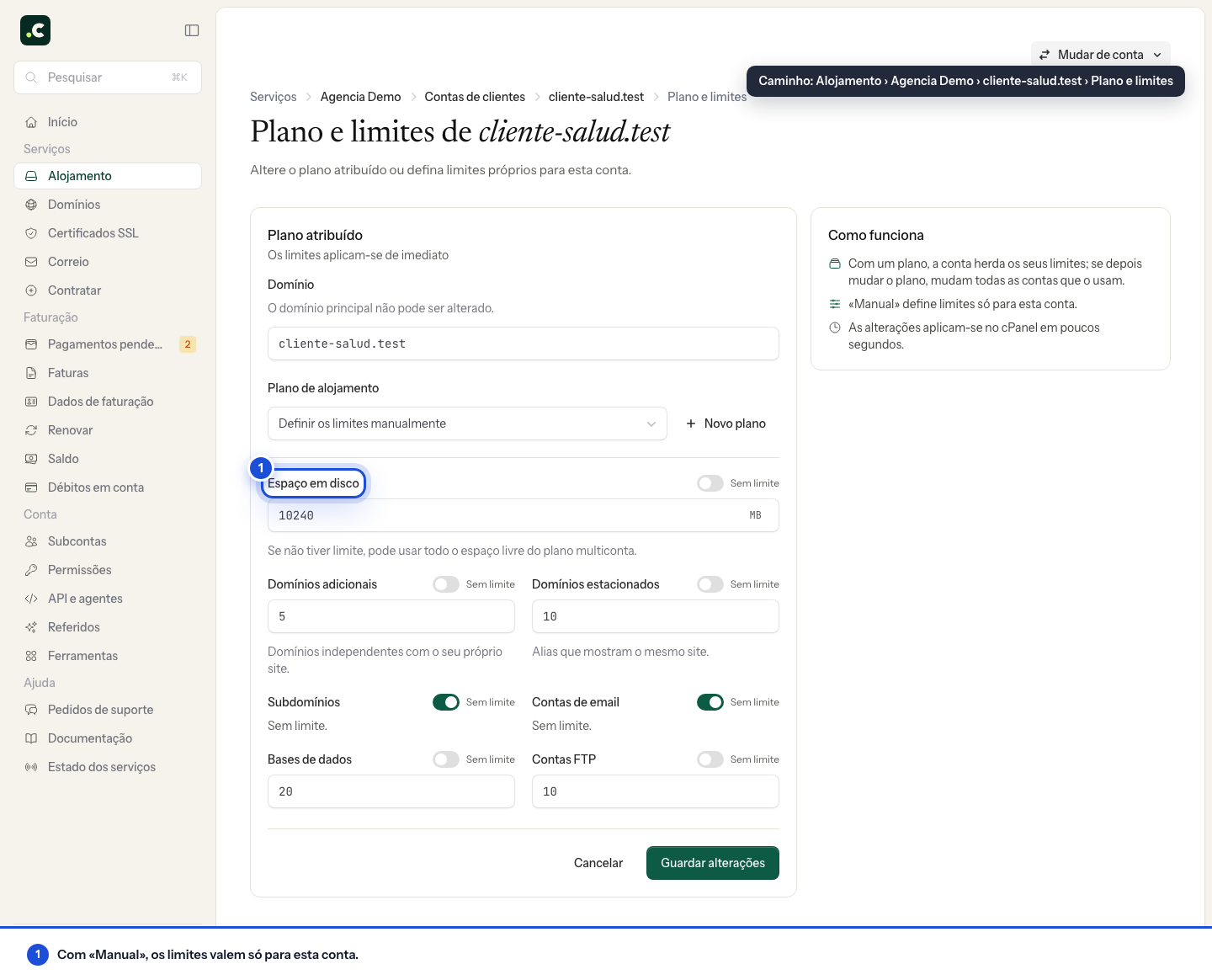
Task: Click the Bases de dados value field
Action: click(391, 791)
